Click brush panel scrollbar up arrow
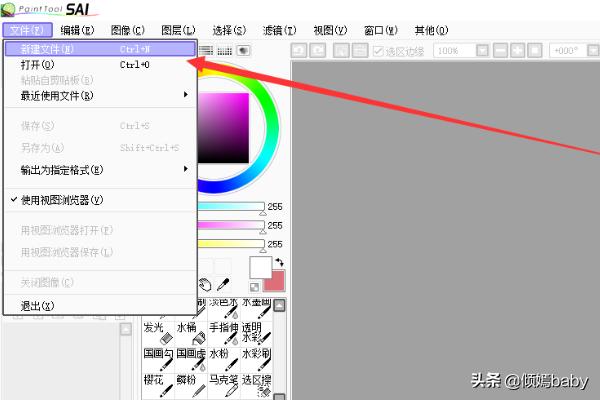 tap(280, 305)
